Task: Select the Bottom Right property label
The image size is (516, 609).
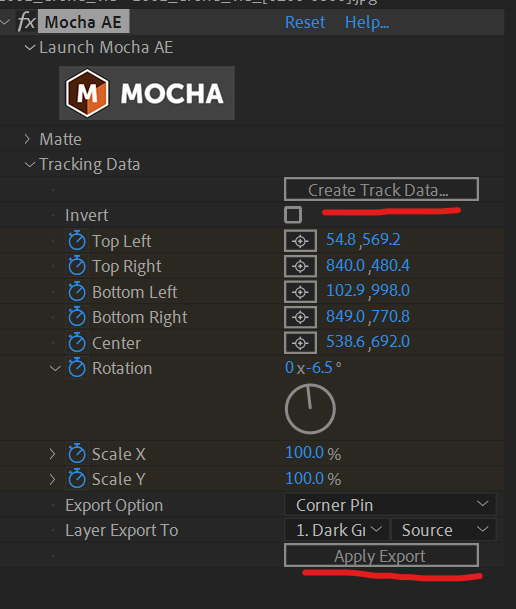Action: tap(140, 318)
